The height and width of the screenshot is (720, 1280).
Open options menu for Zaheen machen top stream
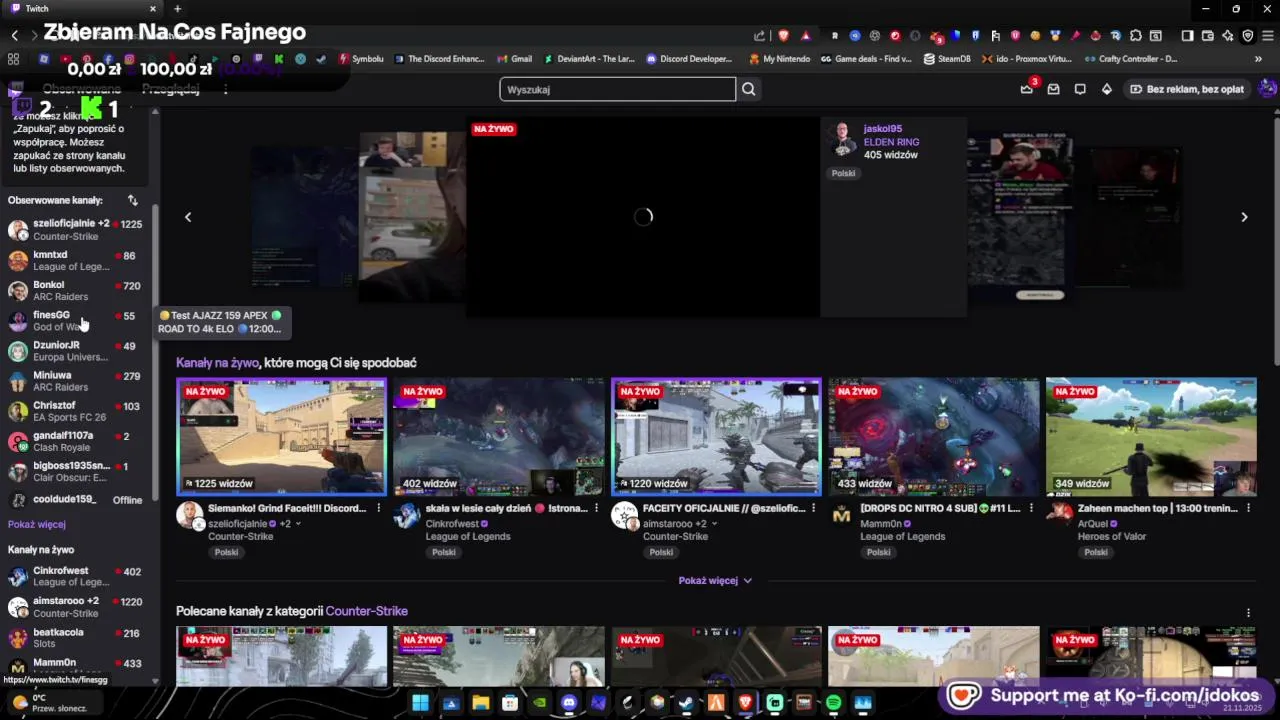[x=1248, y=508]
